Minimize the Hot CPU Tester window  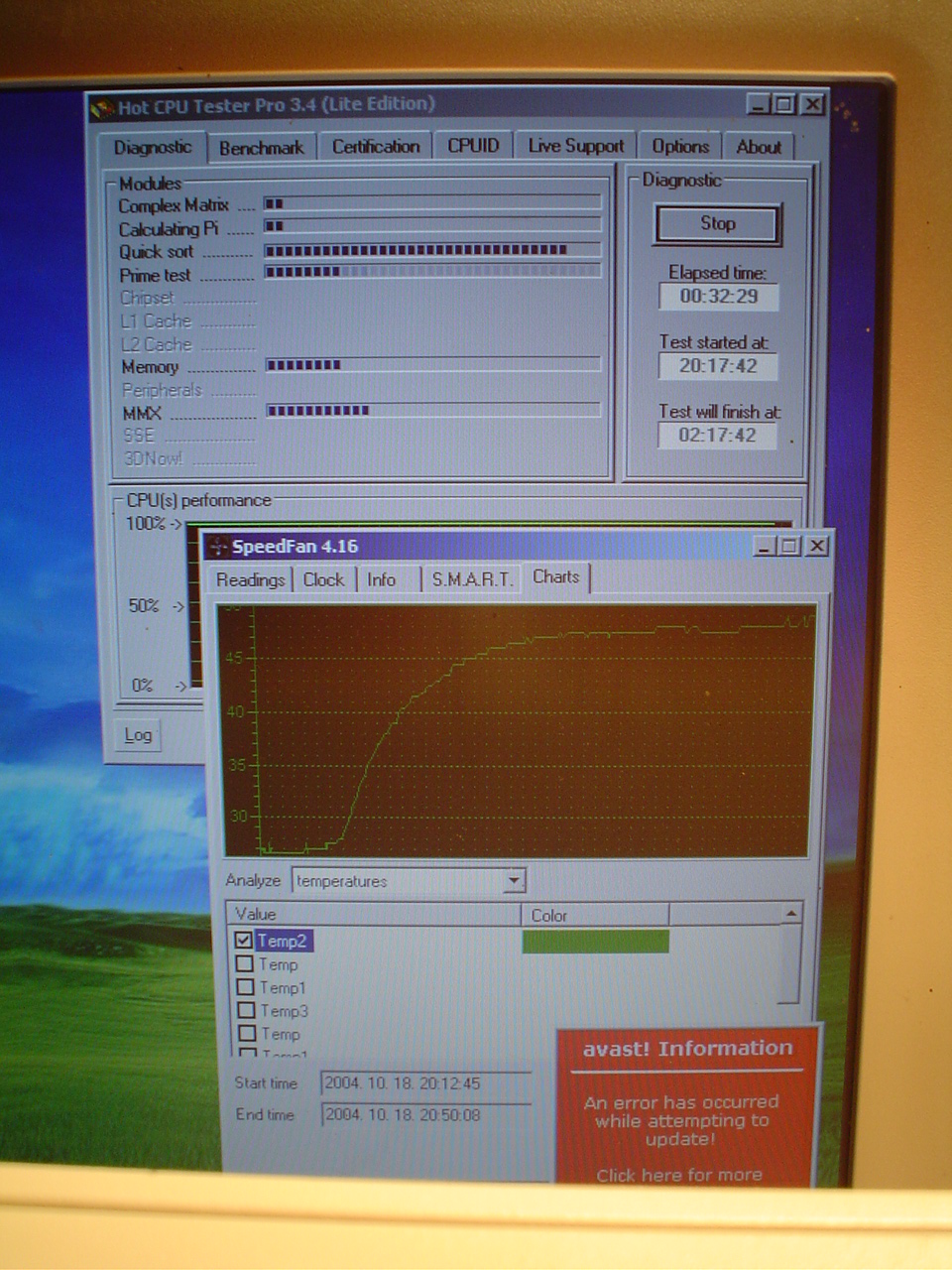(758, 104)
